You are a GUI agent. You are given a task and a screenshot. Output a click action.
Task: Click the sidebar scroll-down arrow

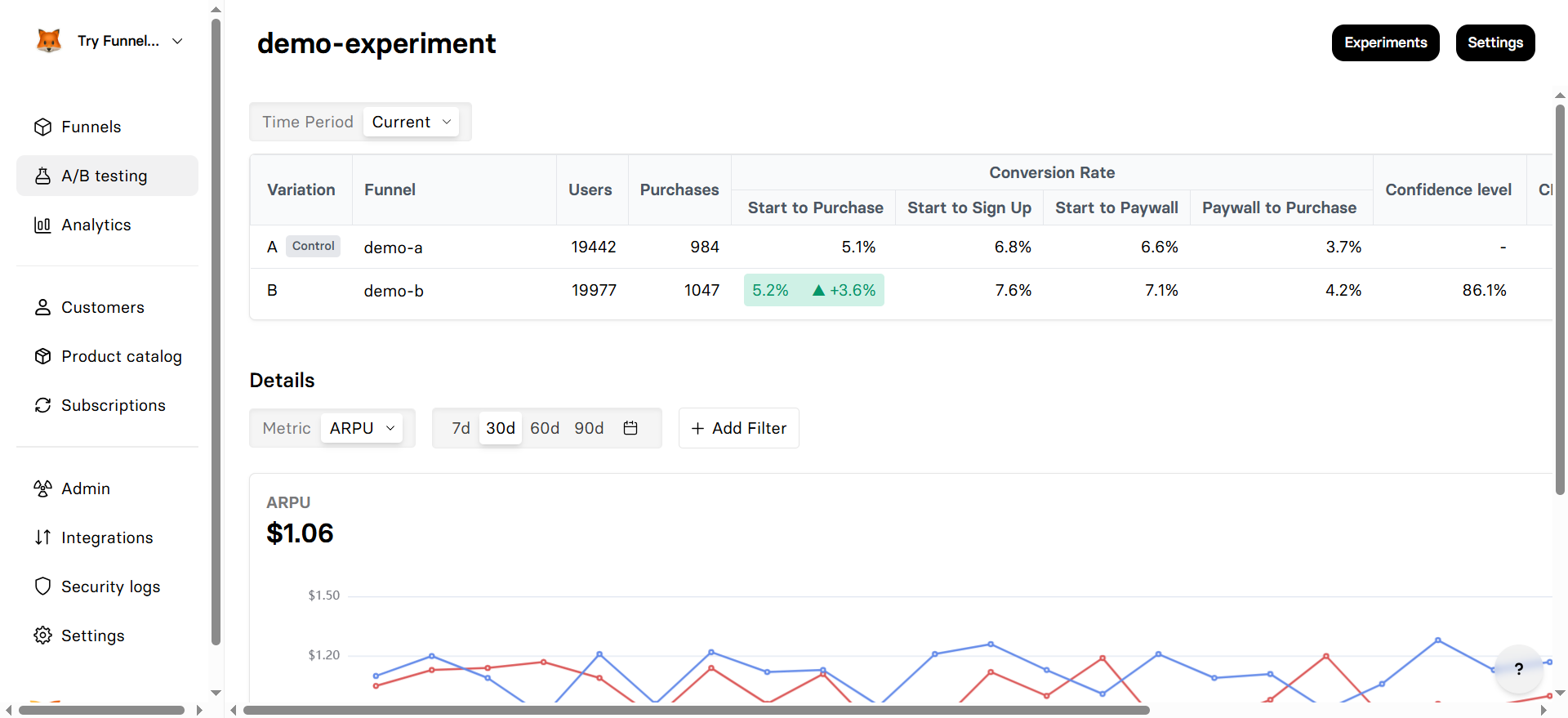click(x=216, y=693)
